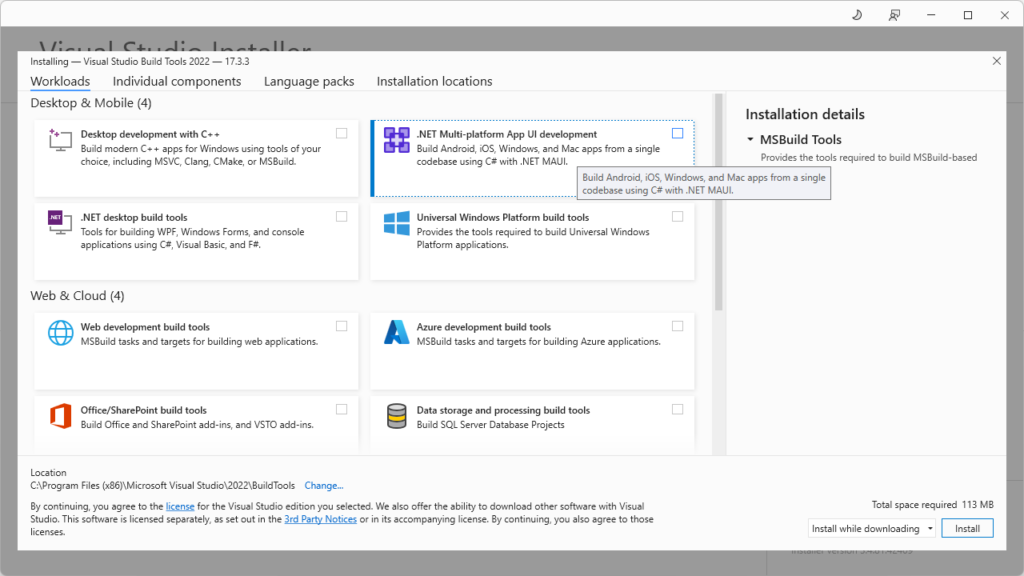Minimize the Visual Studio Installer window
Screen dimensions: 1024x576
pyautogui.click(x=931, y=15)
